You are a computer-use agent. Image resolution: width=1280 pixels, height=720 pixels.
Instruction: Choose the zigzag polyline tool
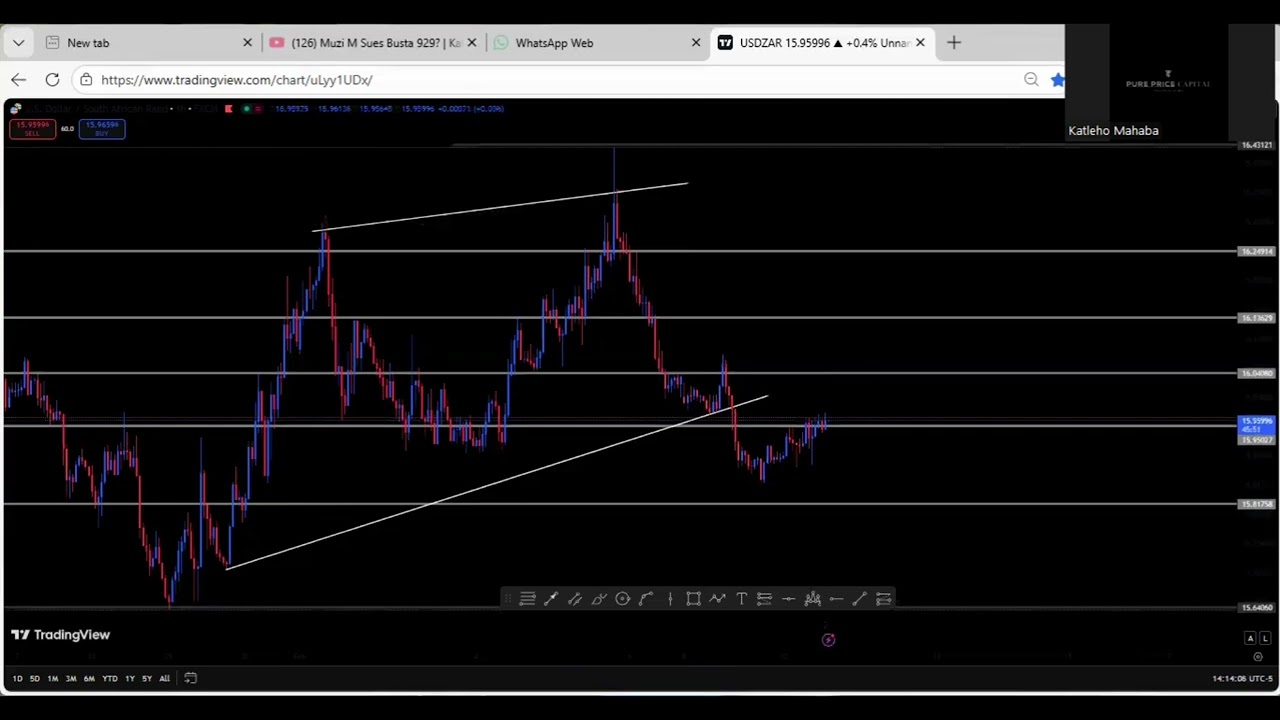(x=717, y=599)
